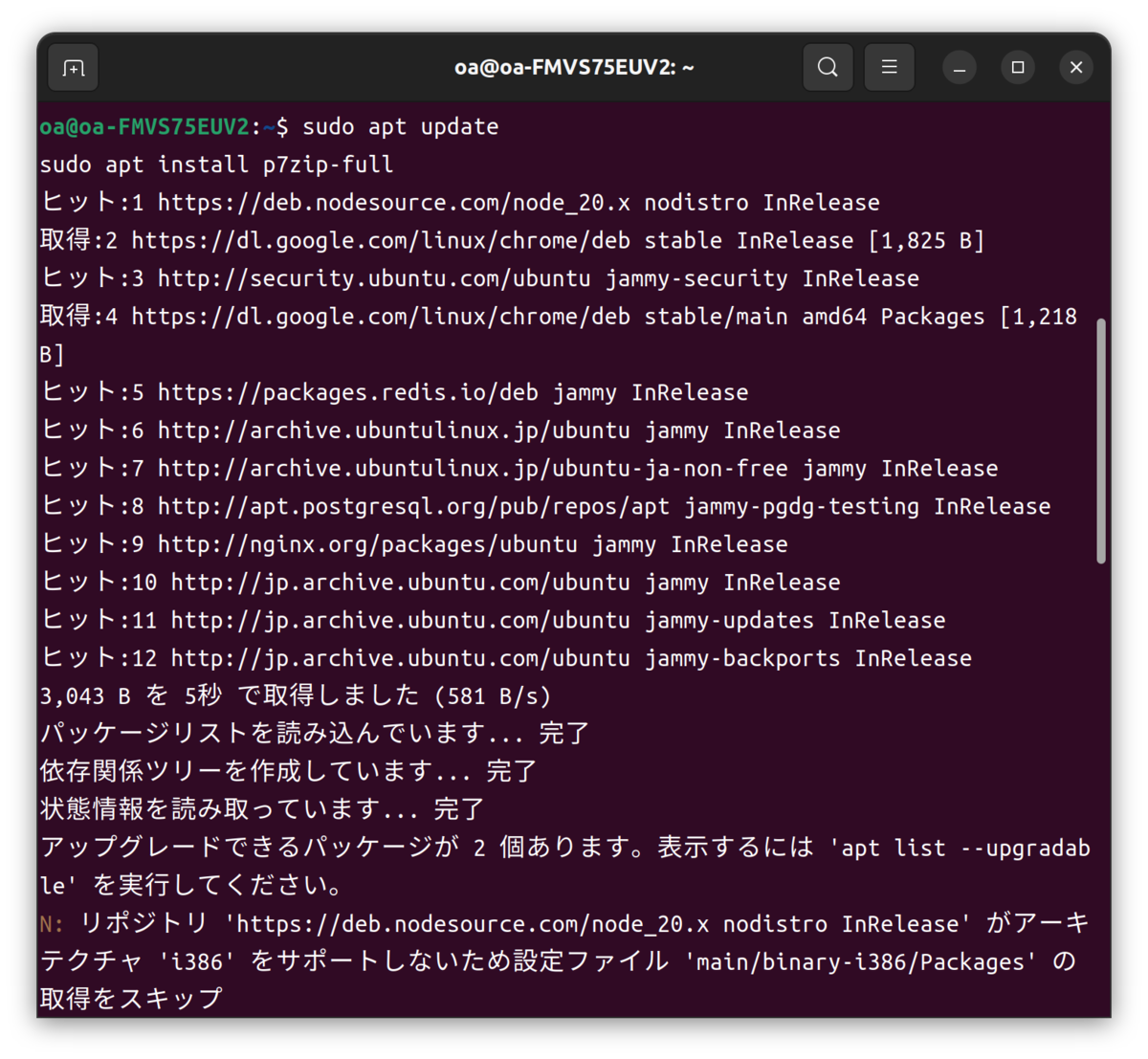The image size is (1148, 1059).
Task: Open the terminal search tool
Action: 828,68
